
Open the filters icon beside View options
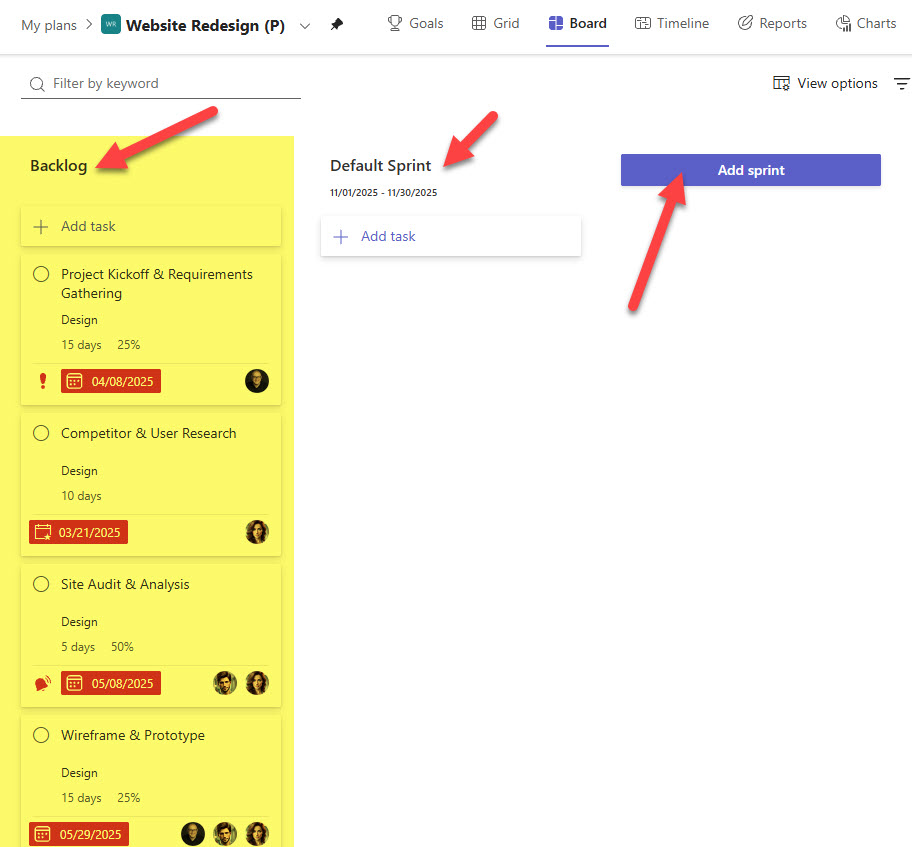pyautogui.click(x=902, y=84)
